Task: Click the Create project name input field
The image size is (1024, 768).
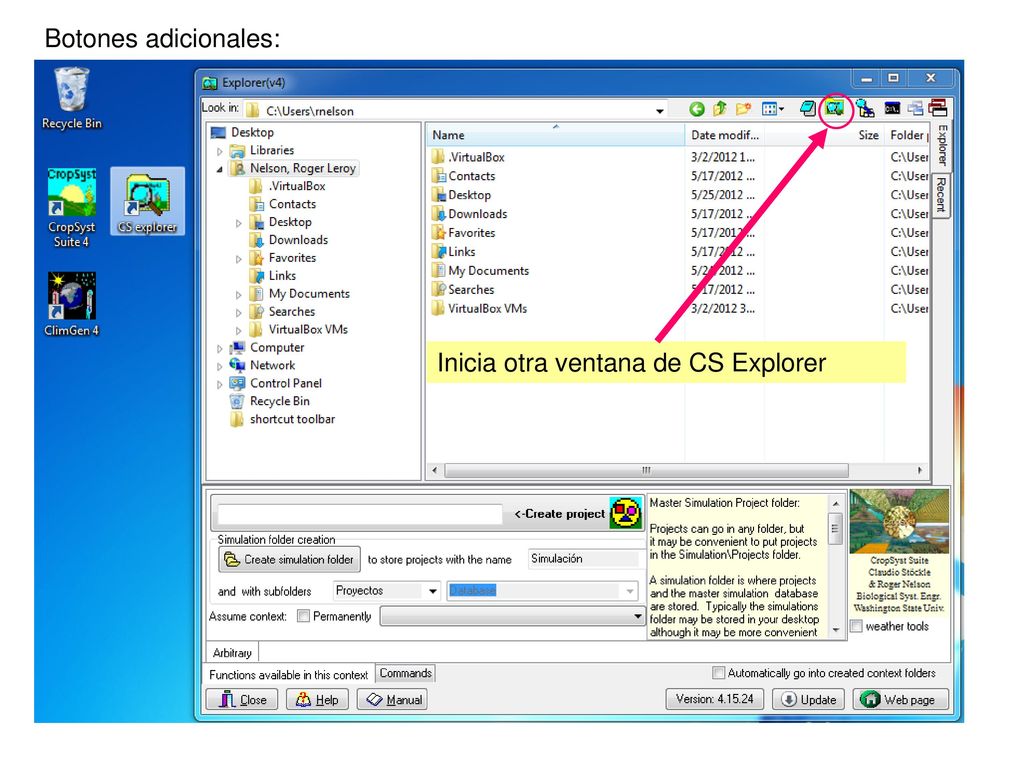Action: tap(360, 514)
